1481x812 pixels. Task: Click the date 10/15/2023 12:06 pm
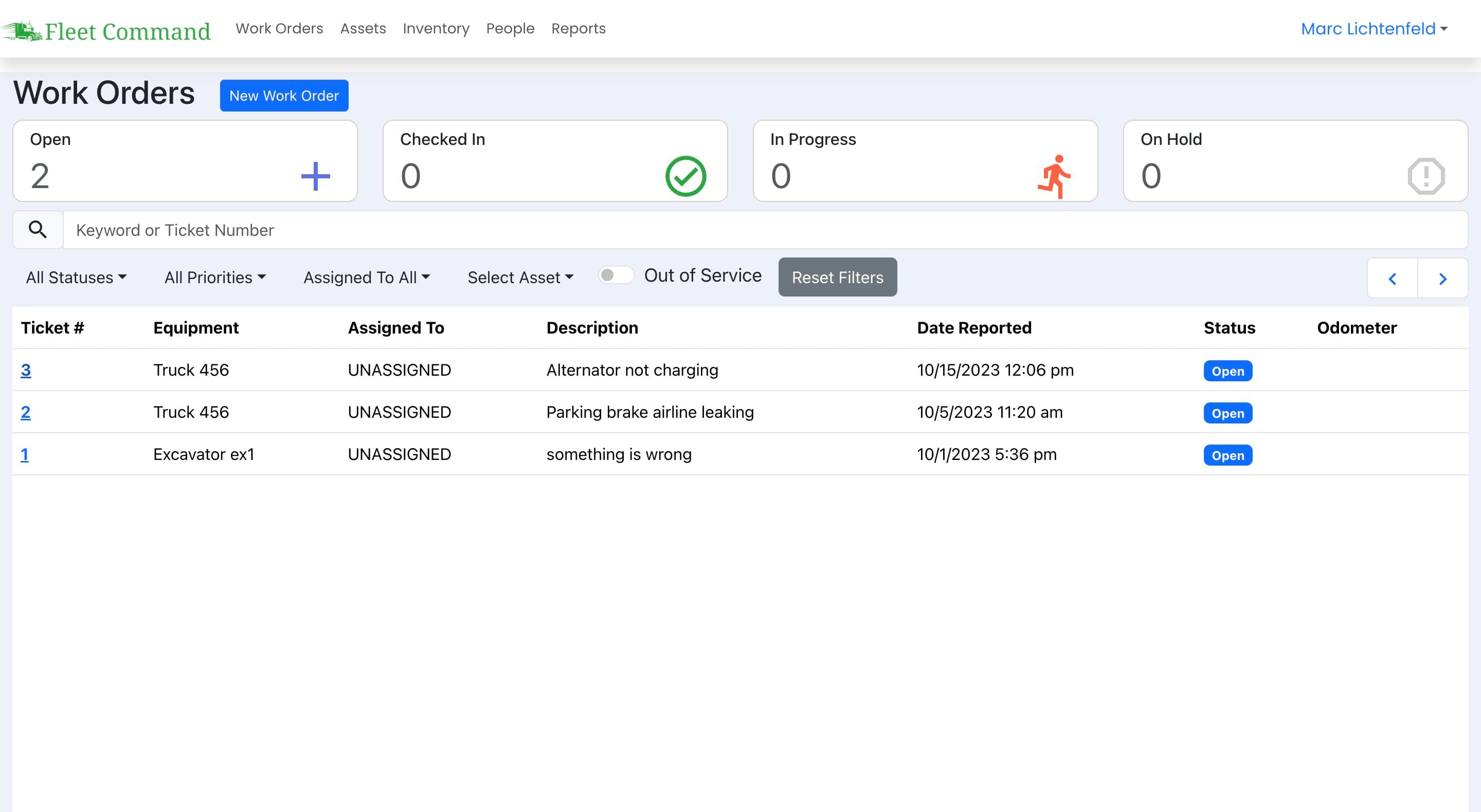coord(995,370)
